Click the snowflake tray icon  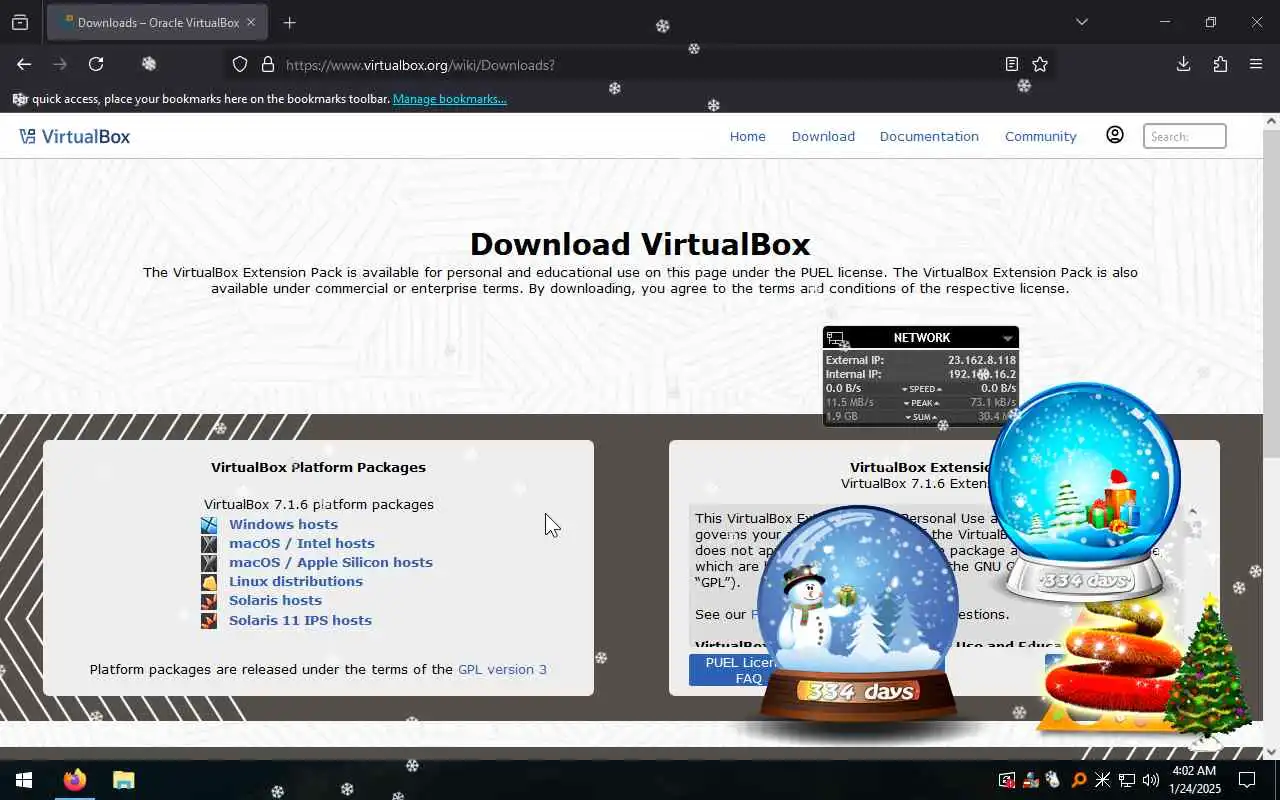click(1102, 780)
